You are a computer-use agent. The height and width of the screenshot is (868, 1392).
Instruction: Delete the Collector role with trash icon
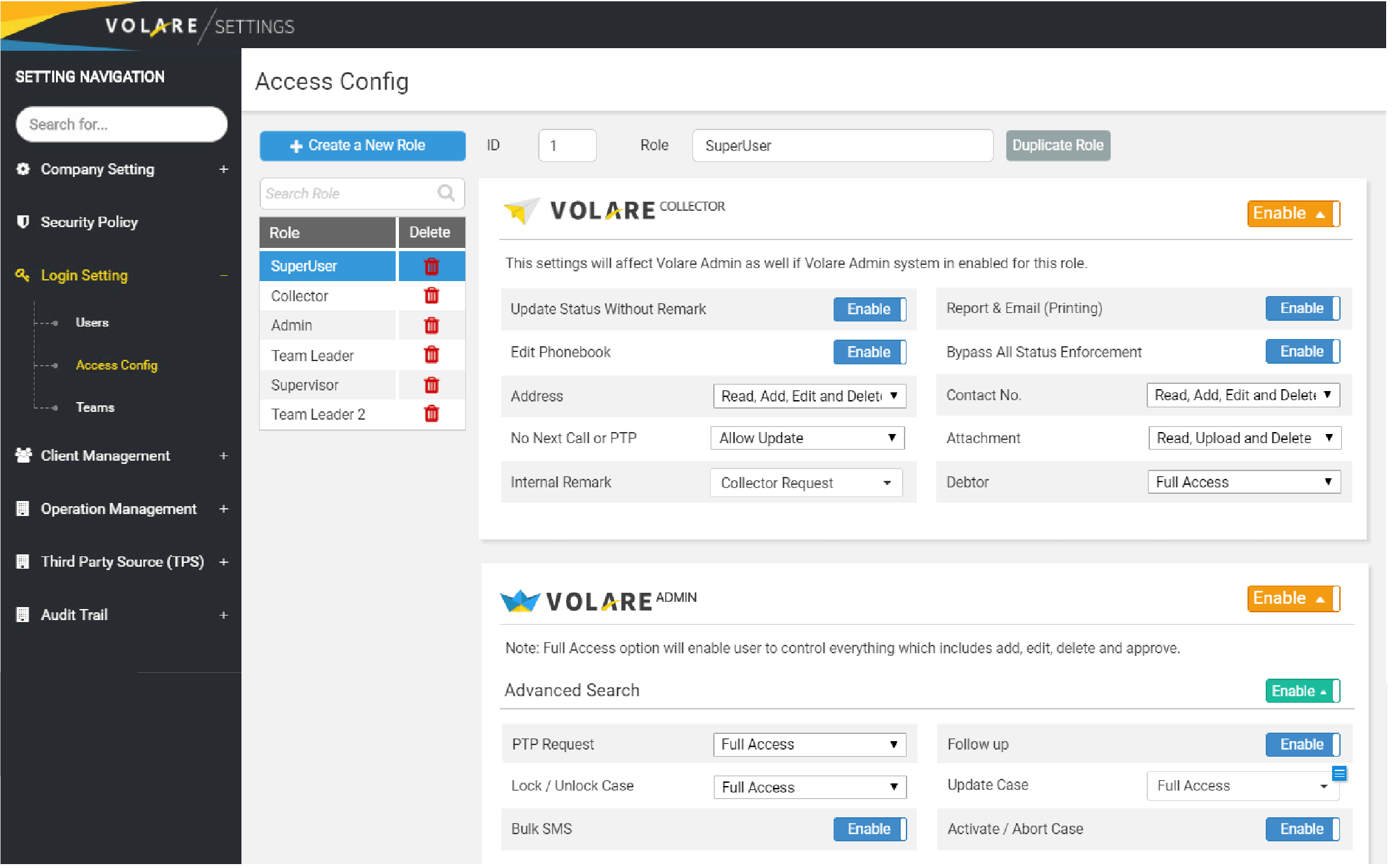click(432, 296)
